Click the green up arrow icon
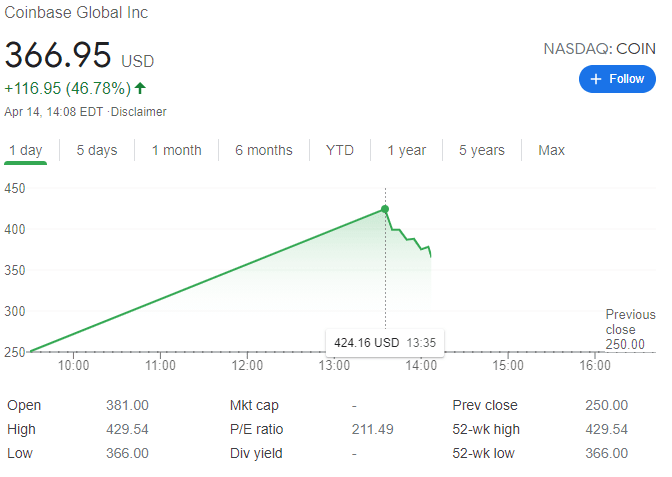672x477 pixels. pyautogui.click(x=140, y=88)
